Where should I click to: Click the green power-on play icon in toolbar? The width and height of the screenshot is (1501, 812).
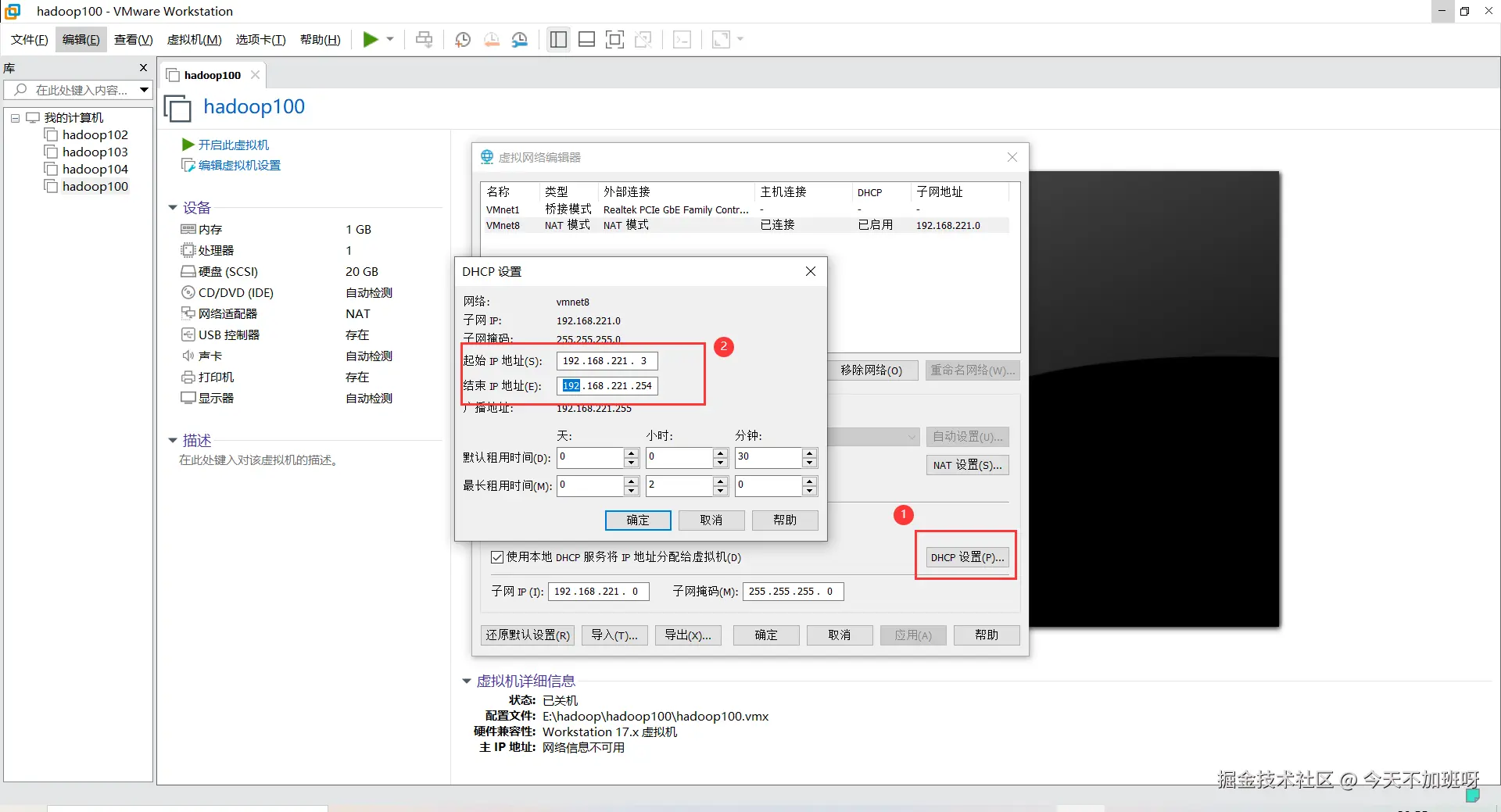pos(371,40)
